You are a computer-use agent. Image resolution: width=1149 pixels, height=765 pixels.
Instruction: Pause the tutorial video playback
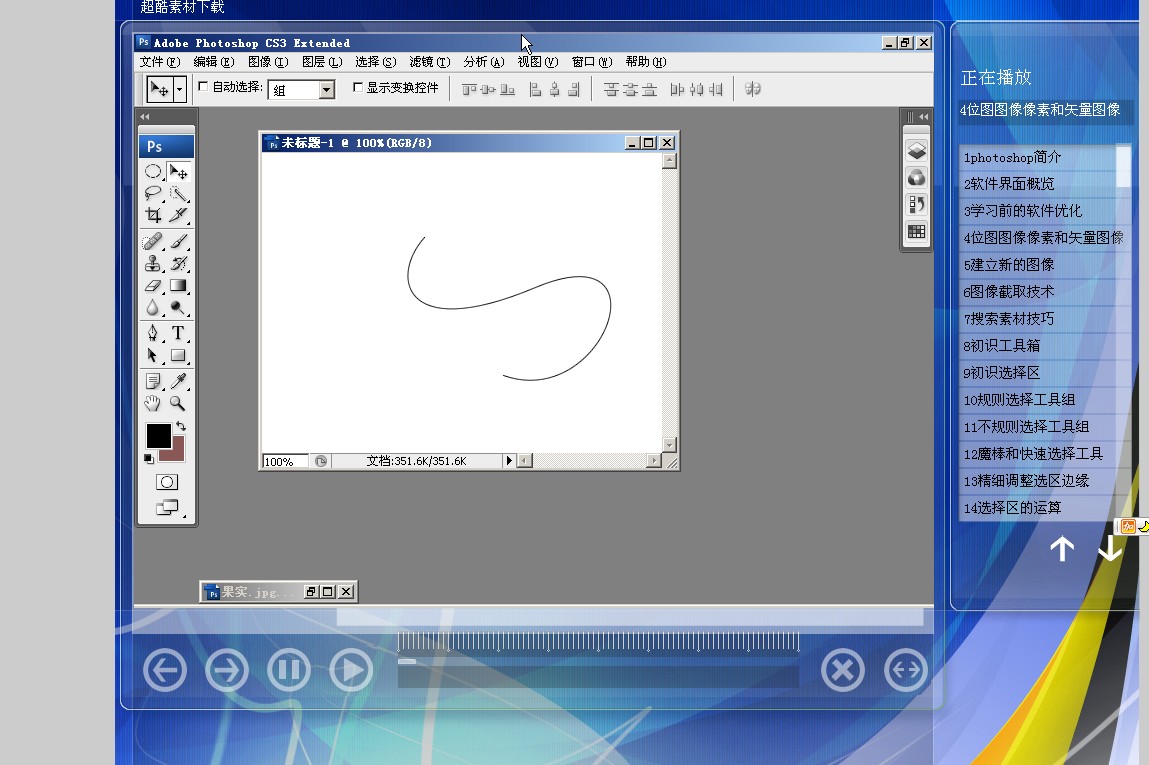[x=289, y=670]
